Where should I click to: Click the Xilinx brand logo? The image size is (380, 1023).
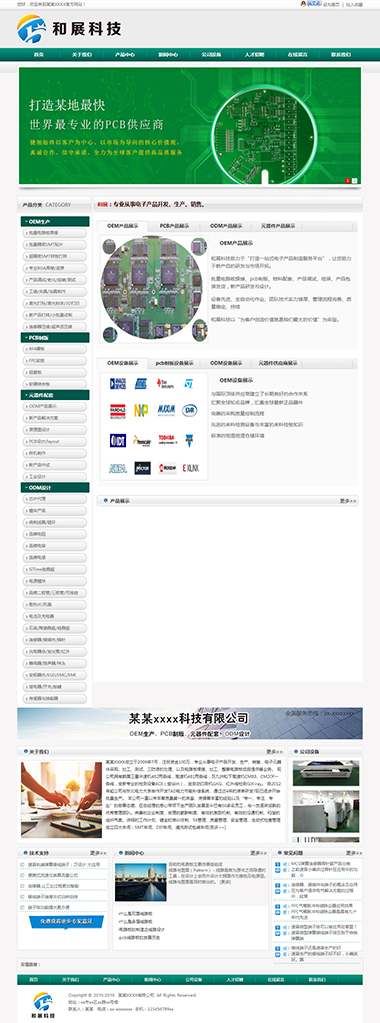pos(190,468)
